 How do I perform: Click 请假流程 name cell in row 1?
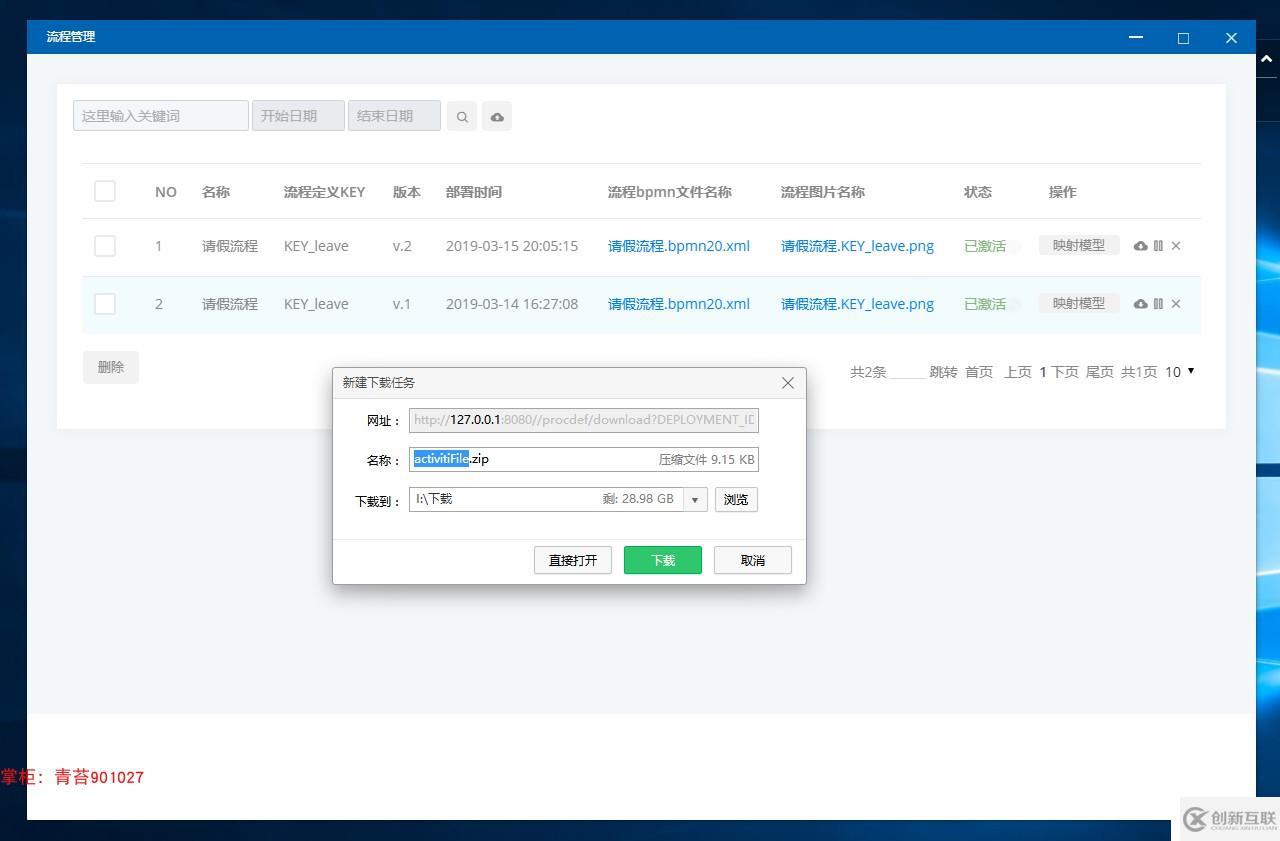(x=230, y=246)
